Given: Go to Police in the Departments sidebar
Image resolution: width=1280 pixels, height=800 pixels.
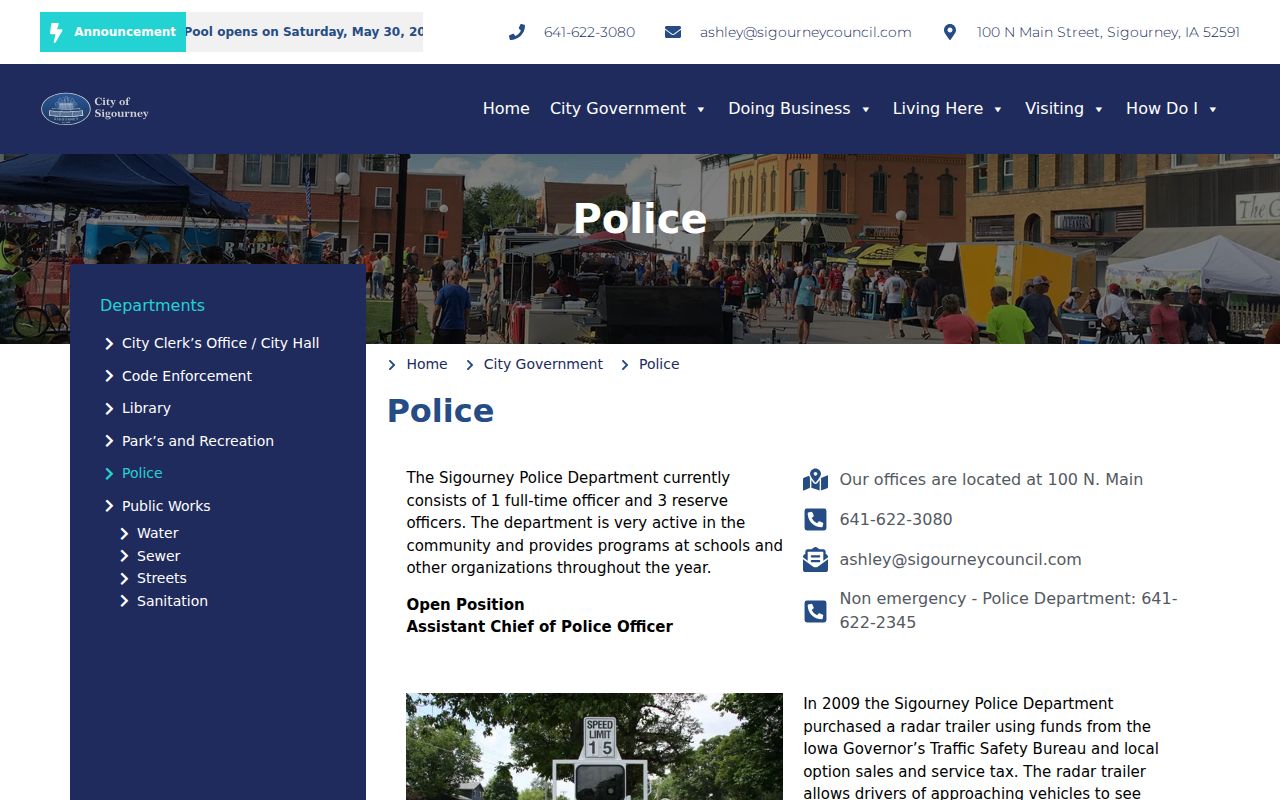Looking at the screenshot, I should (142, 473).
